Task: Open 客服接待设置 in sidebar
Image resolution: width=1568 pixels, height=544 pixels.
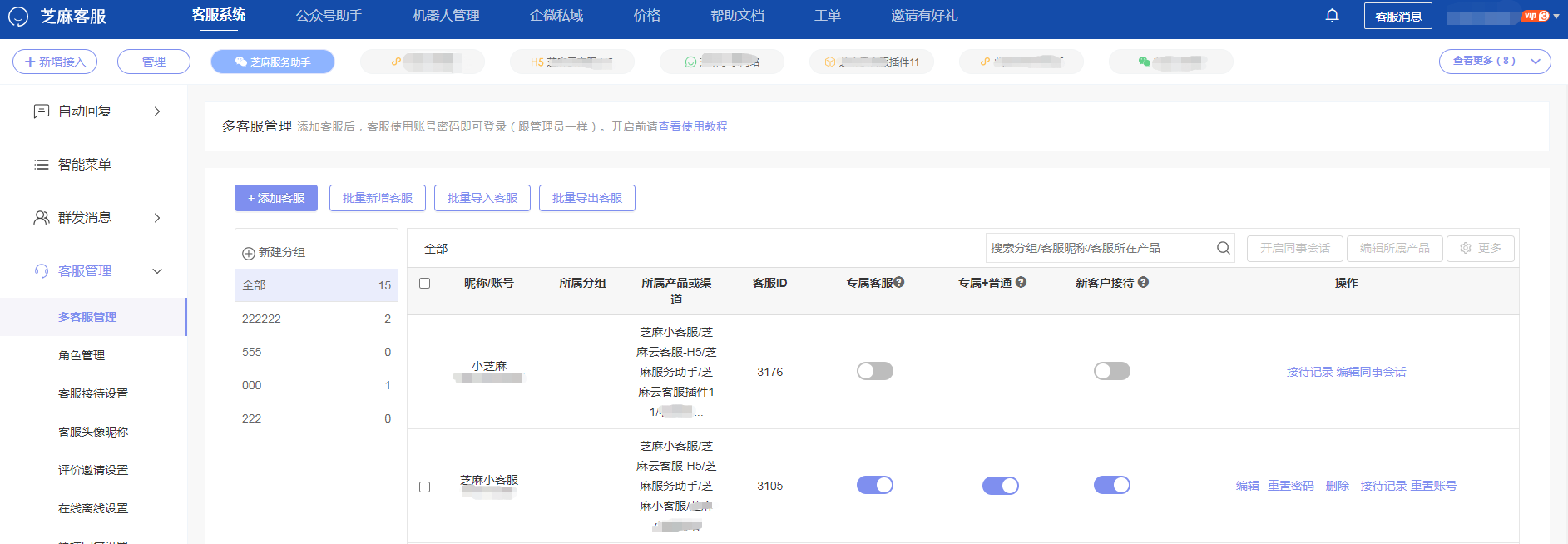Action: 93,393
